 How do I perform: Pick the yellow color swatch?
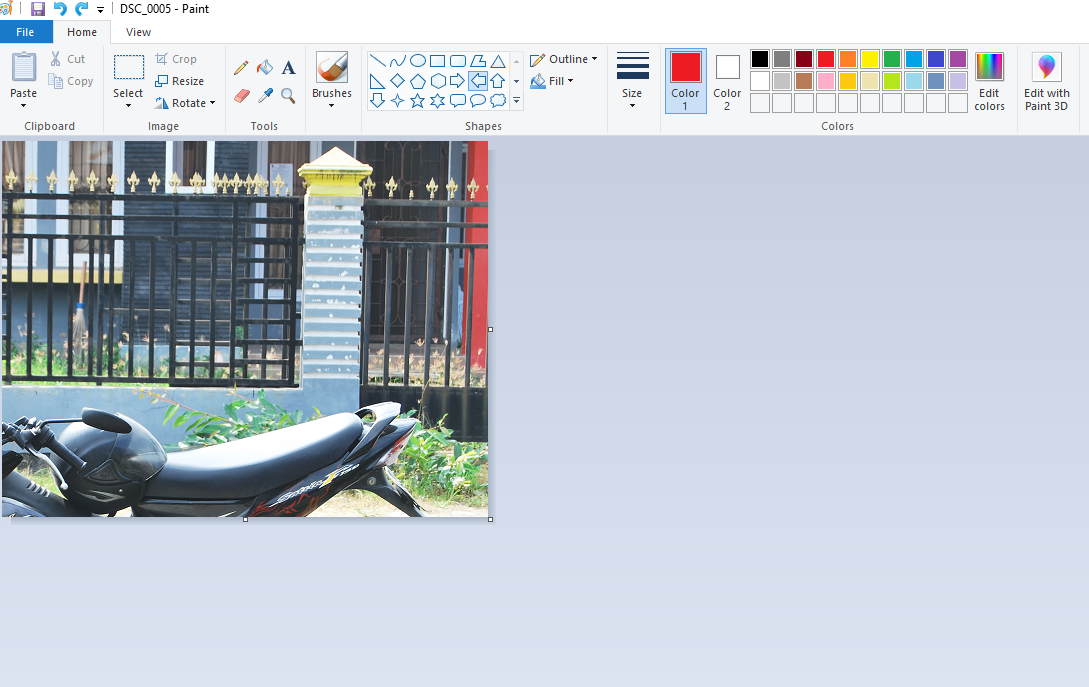click(x=870, y=59)
